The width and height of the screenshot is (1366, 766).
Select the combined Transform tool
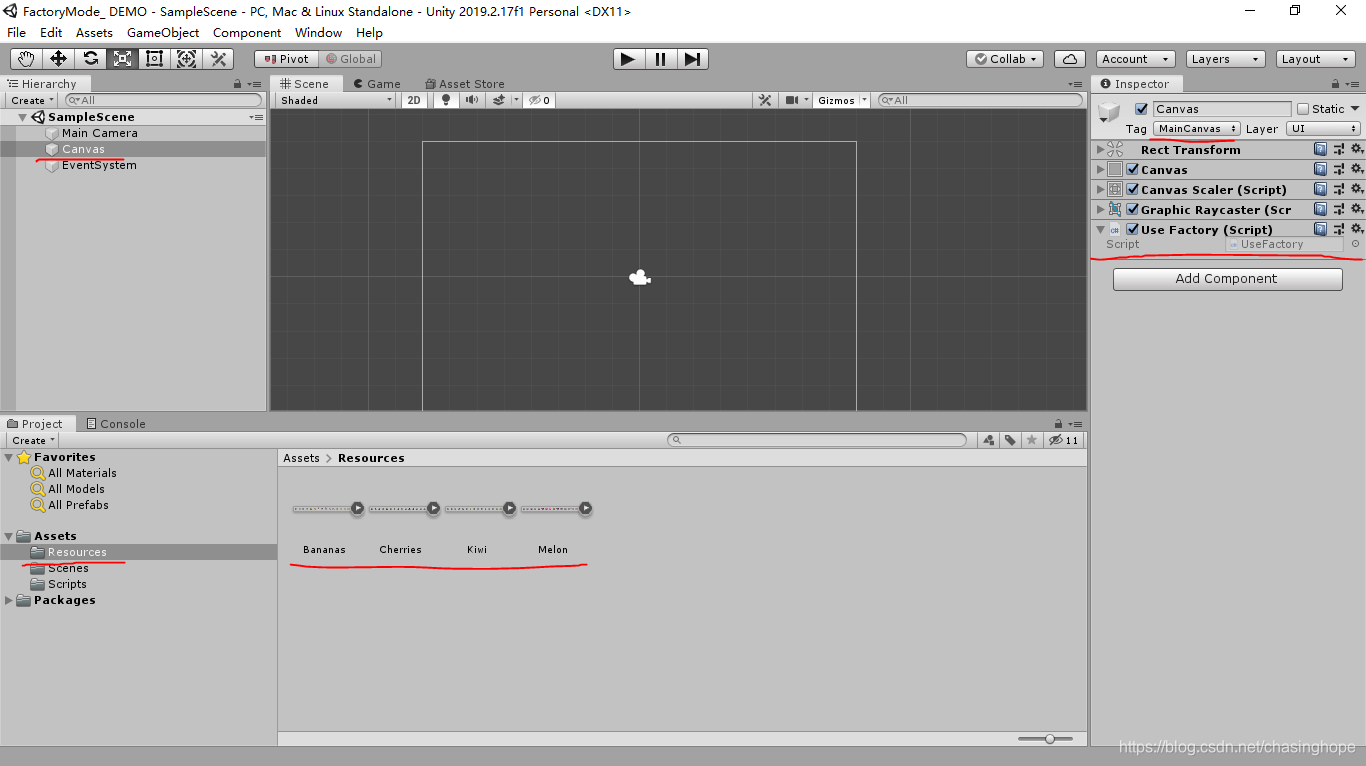coord(186,59)
